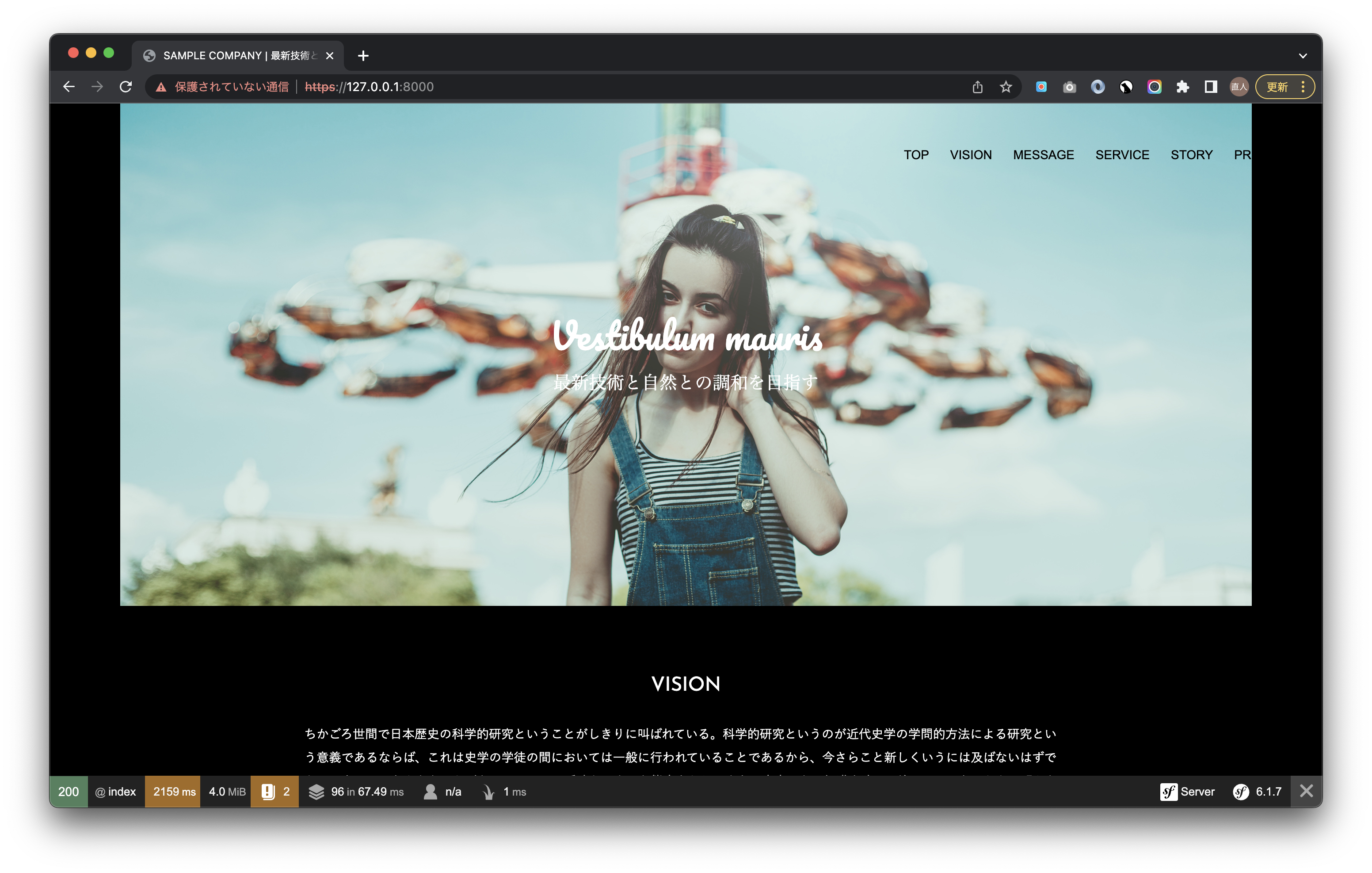The height and width of the screenshot is (873, 1372).
Task: Open the browser three-dot options menu
Action: coord(1303,87)
